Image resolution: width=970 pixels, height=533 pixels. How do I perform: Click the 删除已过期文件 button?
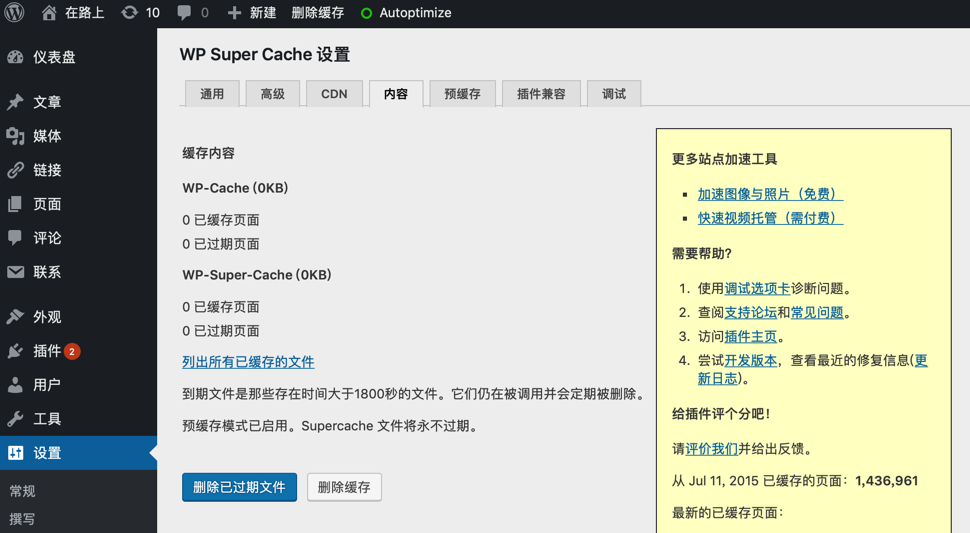coord(239,487)
